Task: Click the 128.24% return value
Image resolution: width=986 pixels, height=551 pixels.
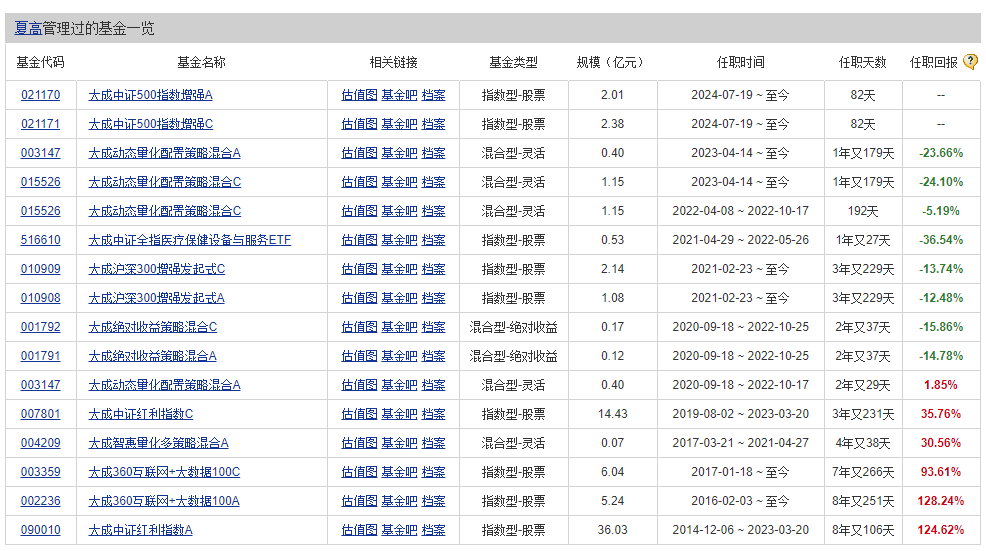Action: coord(941,501)
